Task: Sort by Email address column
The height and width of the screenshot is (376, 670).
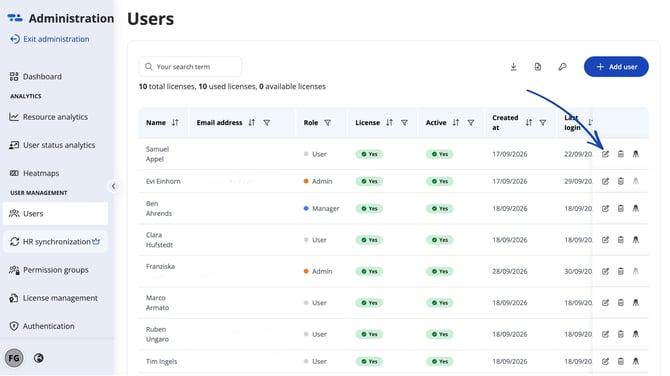Action: point(252,123)
